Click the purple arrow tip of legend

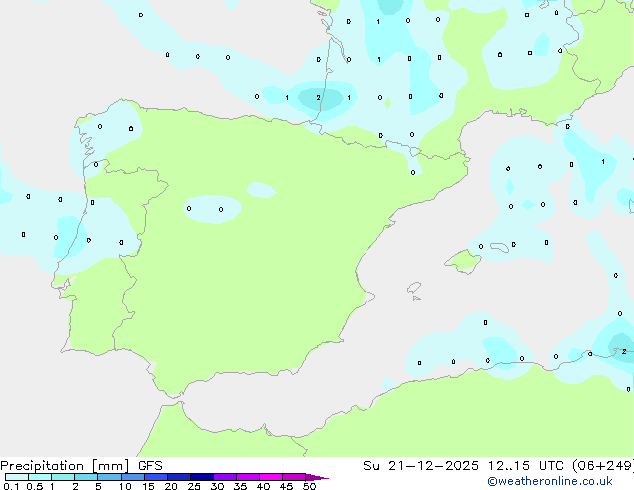point(317,477)
